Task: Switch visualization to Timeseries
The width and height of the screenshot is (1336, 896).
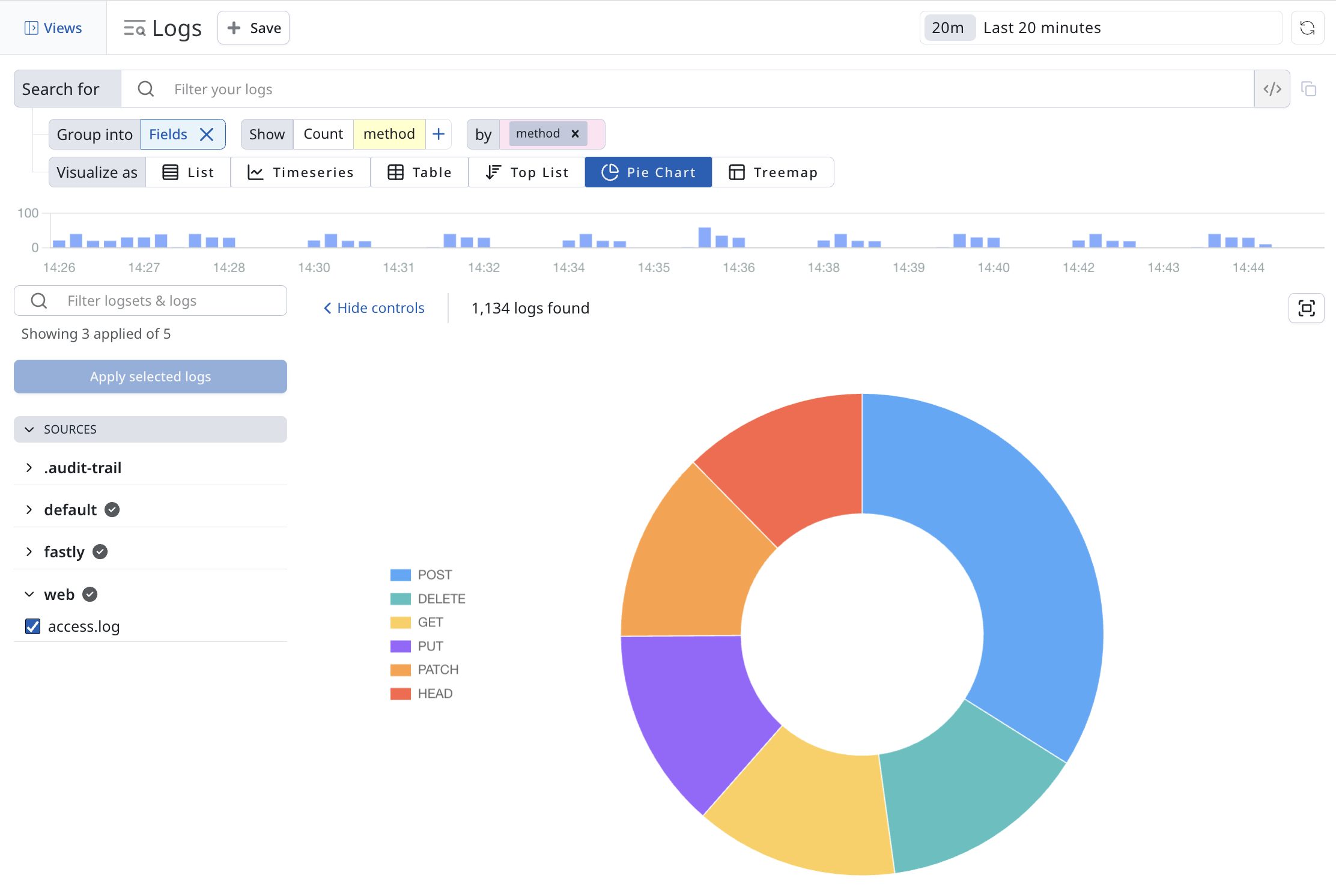Action: click(300, 172)
